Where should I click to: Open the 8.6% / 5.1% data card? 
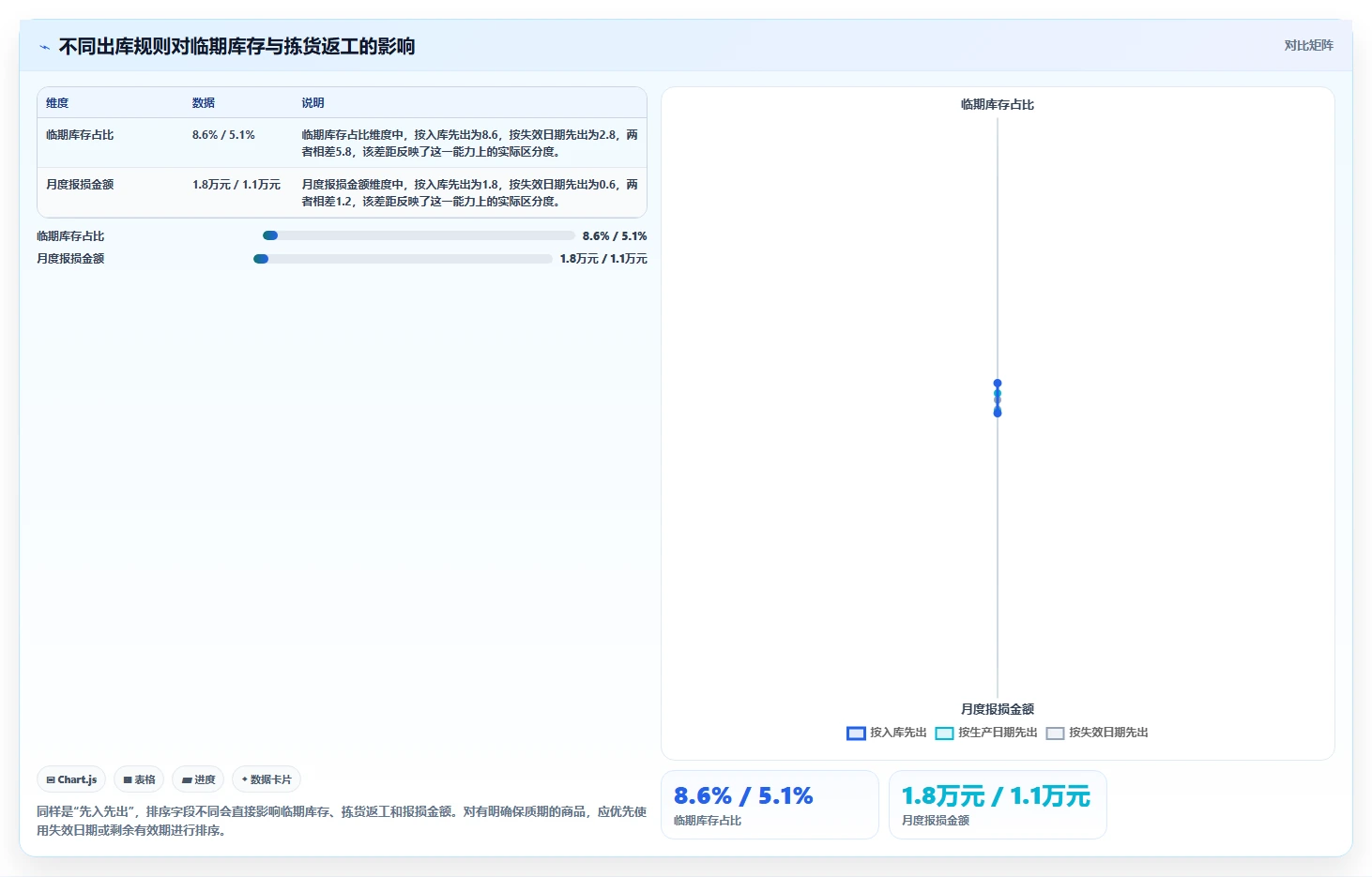point(770,805)
